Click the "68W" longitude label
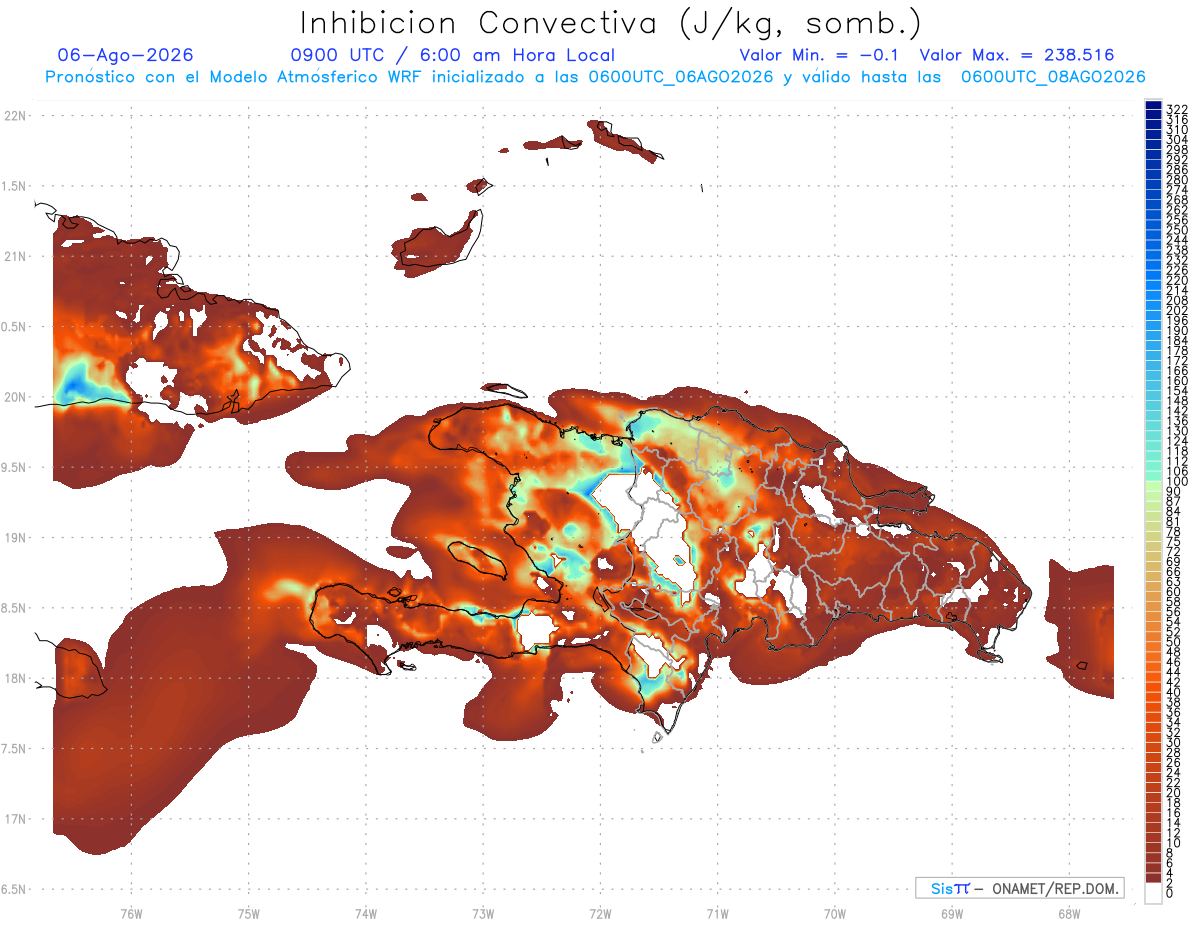The height and width of the screenshot is (927, 1200). tap(1069, 912)
